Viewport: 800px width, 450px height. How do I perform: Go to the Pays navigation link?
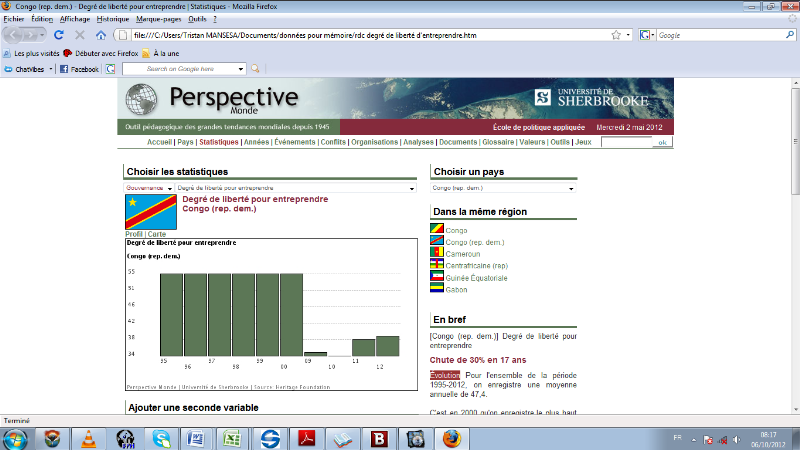pos(185,142)
